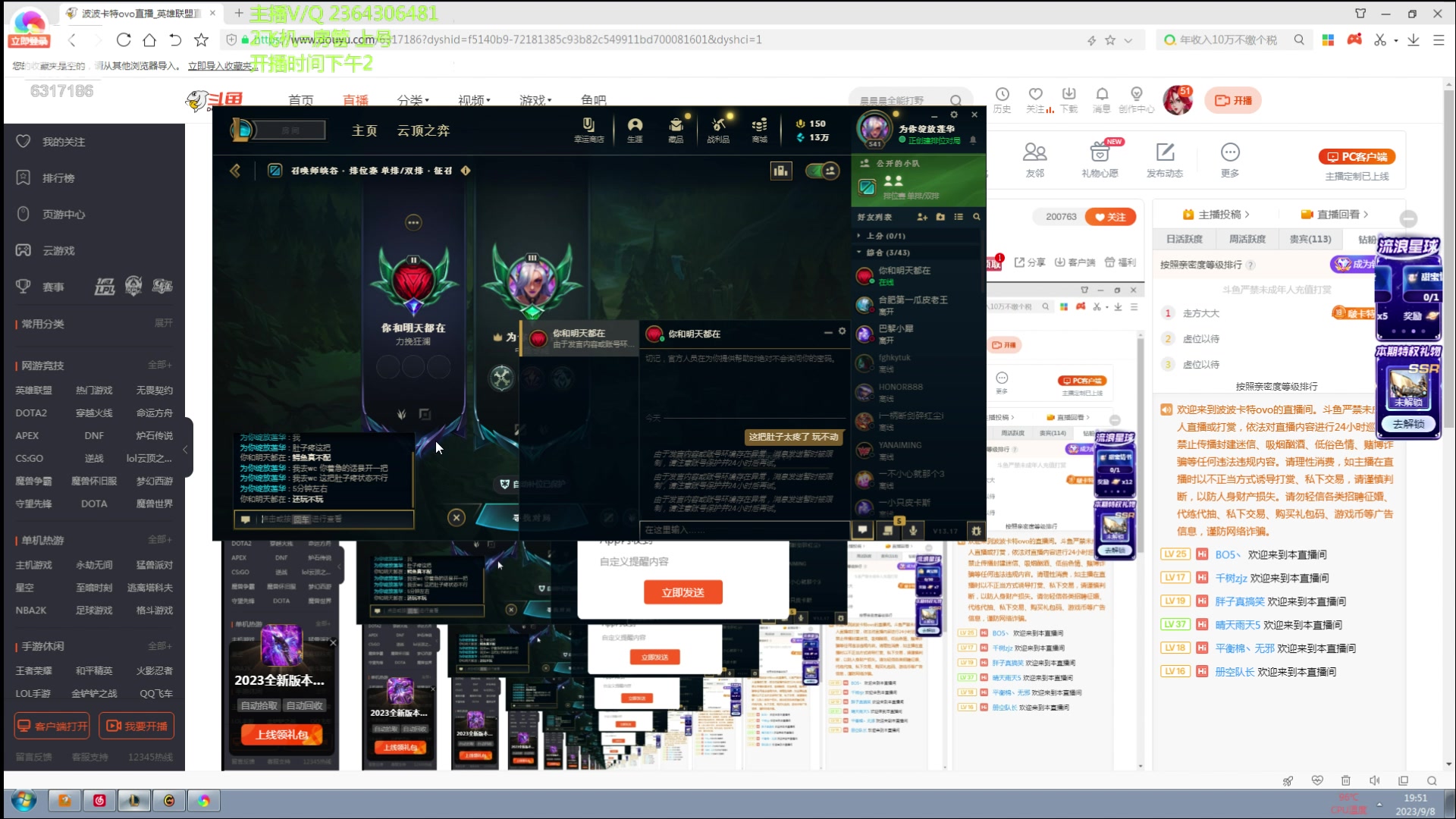Viewport: 1456px width, 819px height.
Task: Open the 幸运商店 icon in League client
Action: pyautogui.click(x=588, y=129)
